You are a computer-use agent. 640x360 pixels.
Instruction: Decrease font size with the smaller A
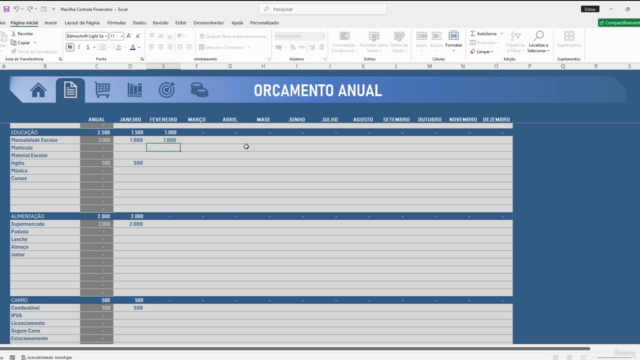click(138, 36)
